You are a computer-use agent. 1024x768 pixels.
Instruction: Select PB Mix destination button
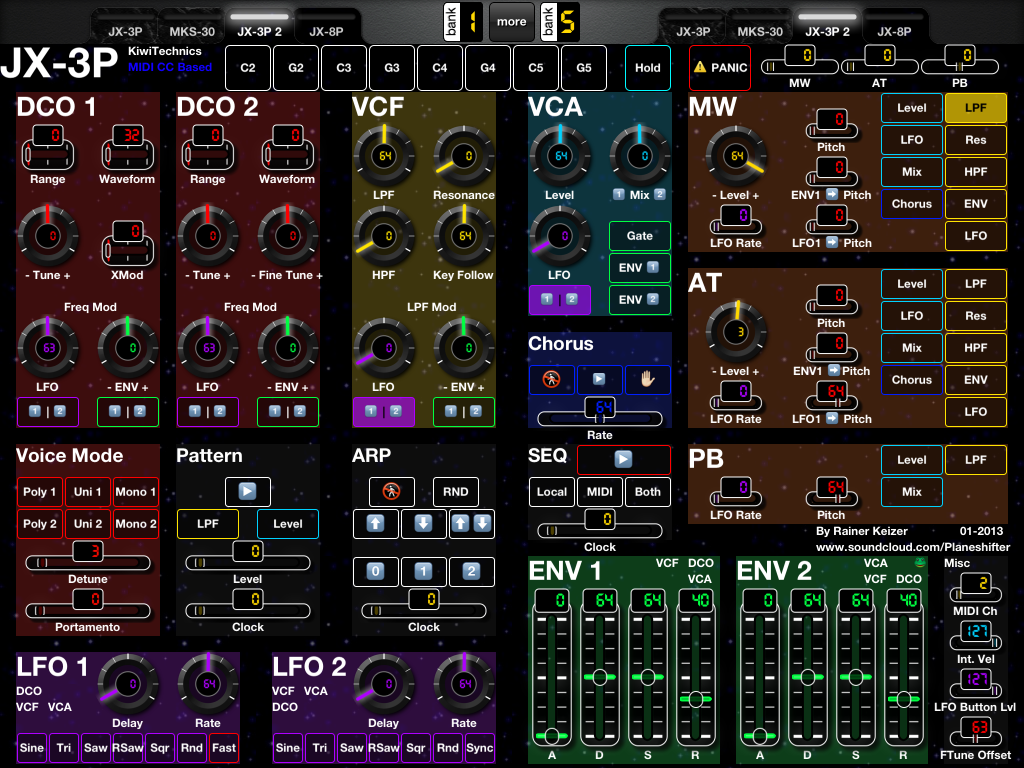(x=912, y=492)
